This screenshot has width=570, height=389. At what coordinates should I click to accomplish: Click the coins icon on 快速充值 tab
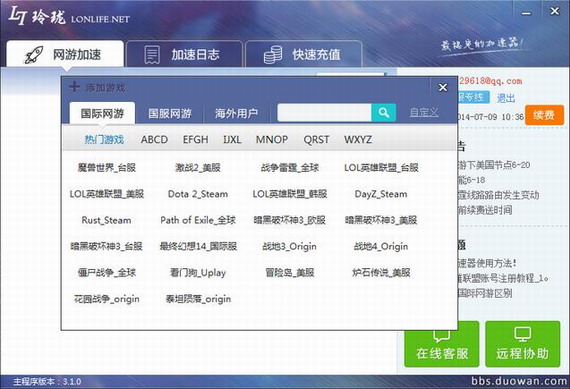pyautogui.click(x=273, y=55)
